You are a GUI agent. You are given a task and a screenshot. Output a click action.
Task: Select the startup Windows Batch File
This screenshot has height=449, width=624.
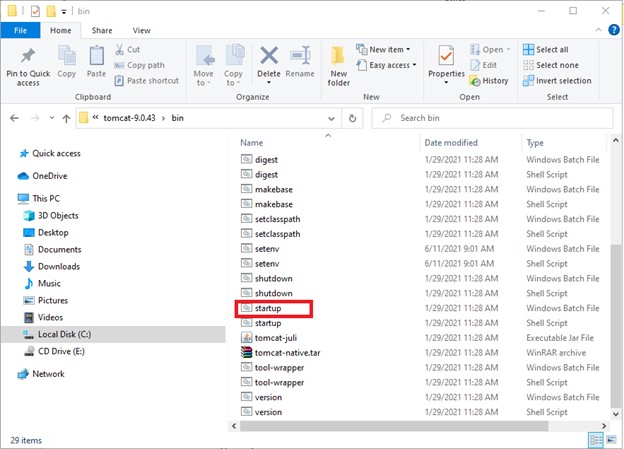[267, 309]
